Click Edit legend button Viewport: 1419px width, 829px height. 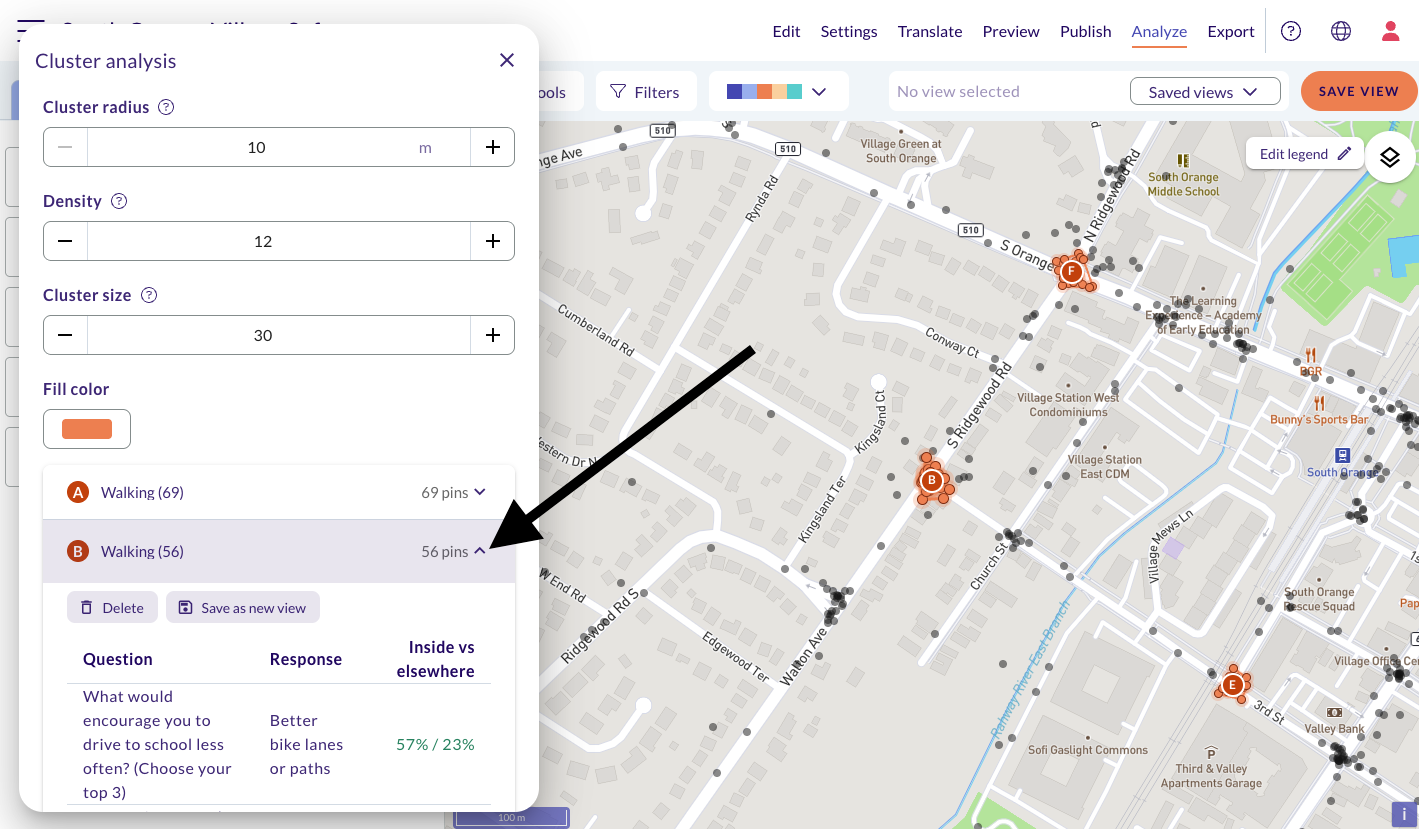click(1305, 154)
